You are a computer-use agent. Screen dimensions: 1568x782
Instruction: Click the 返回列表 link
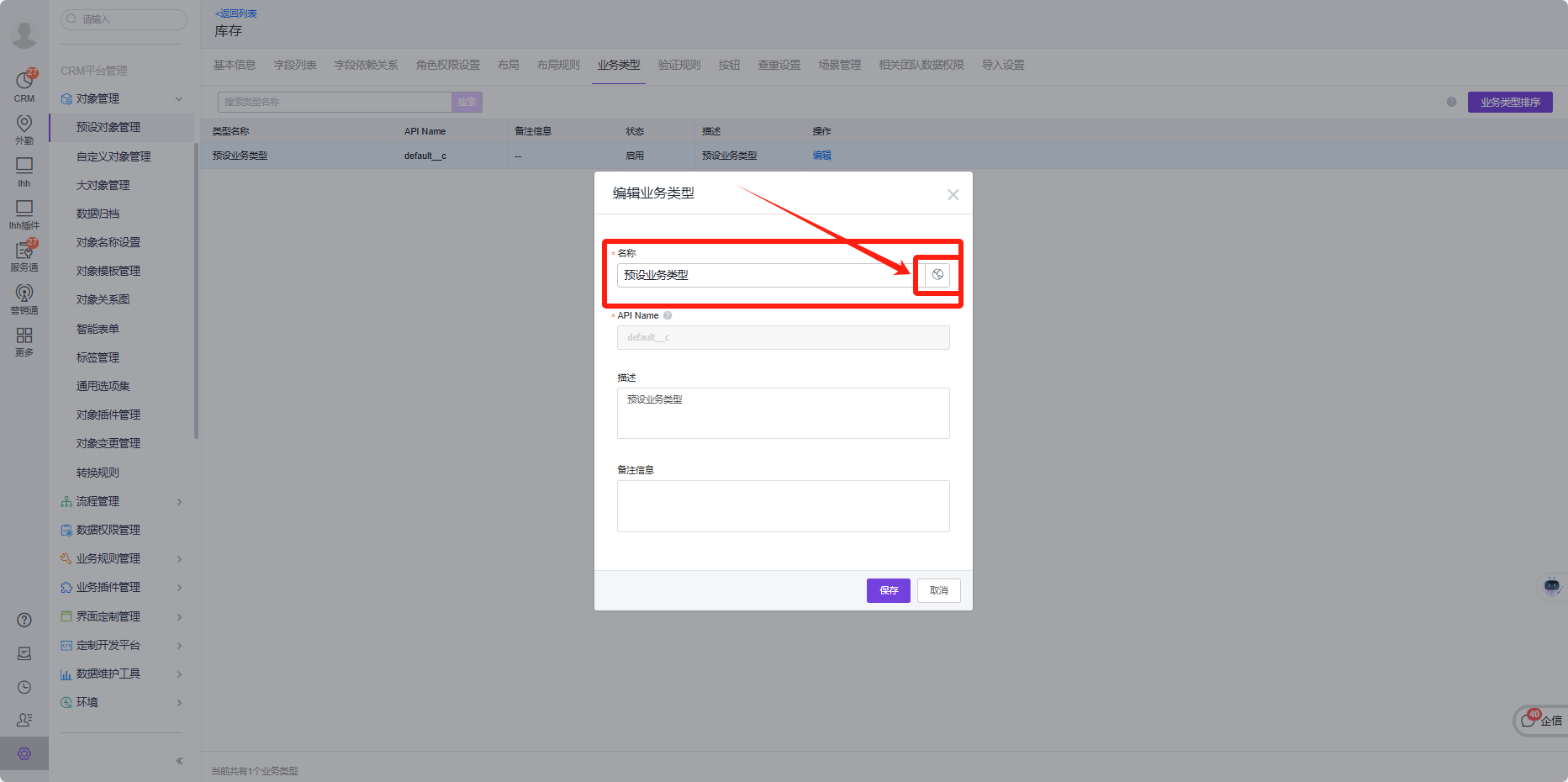[x=236, y=13]
